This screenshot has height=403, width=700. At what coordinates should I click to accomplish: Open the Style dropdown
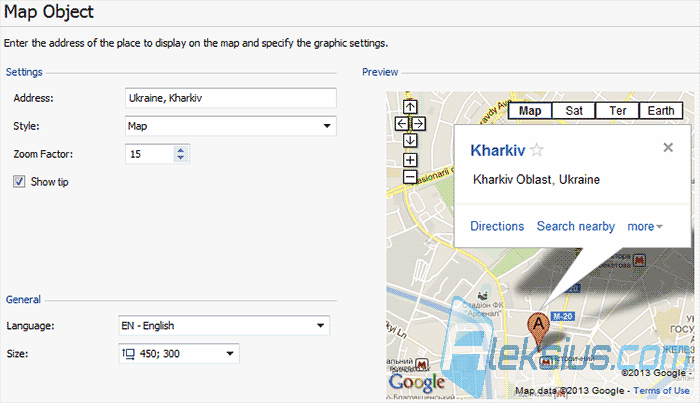230,126
